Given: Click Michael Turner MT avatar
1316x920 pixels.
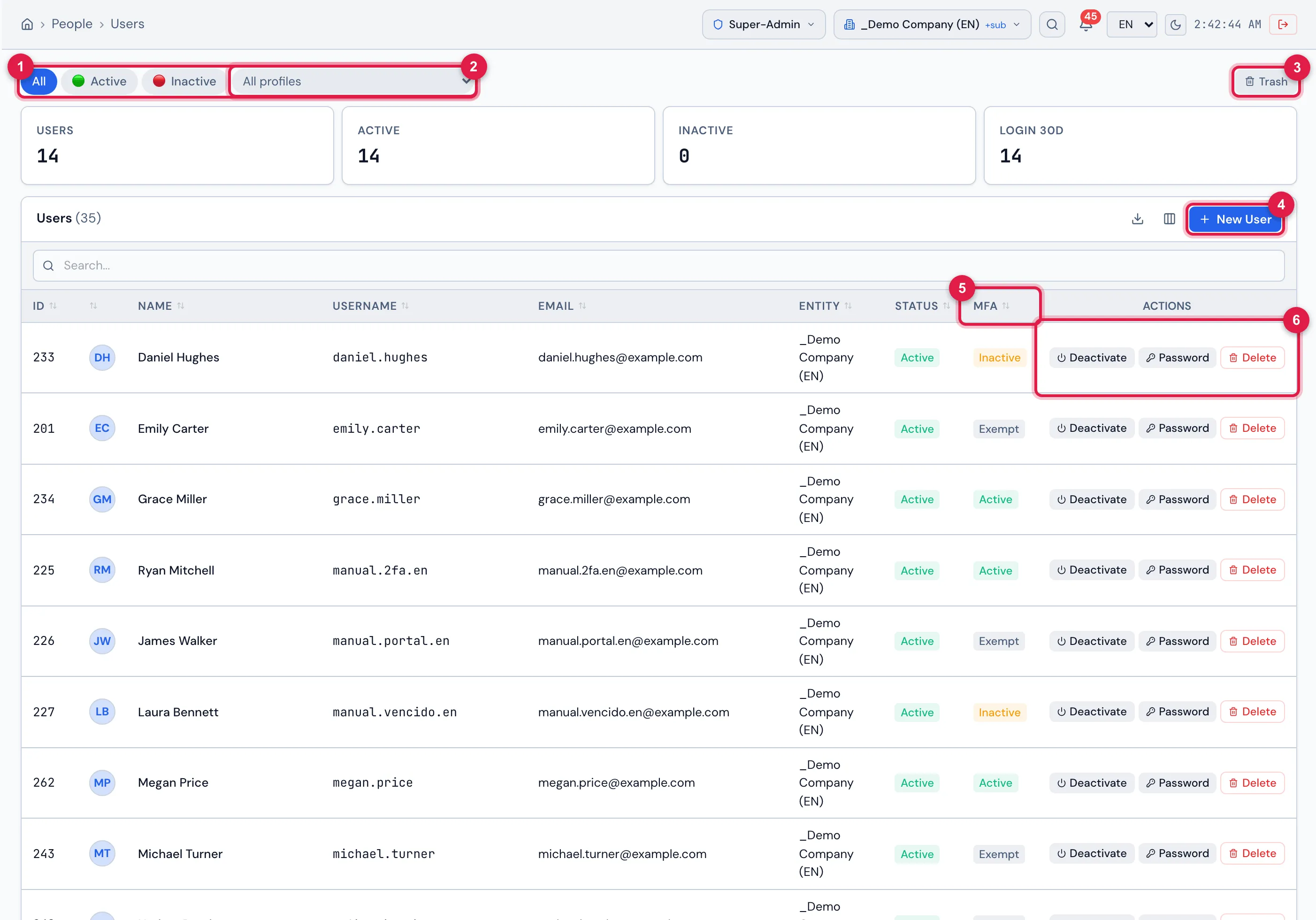Looking at the screenshot, I should point(102,853).
